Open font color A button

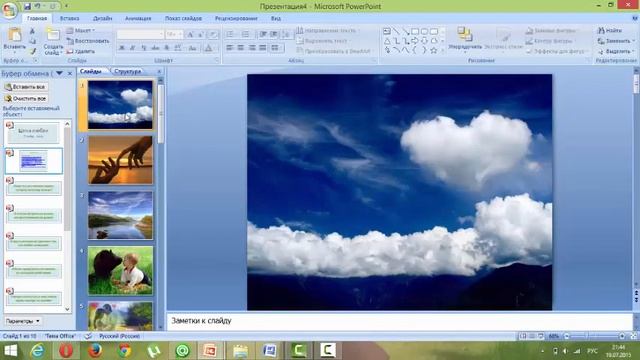coord(208,48)
